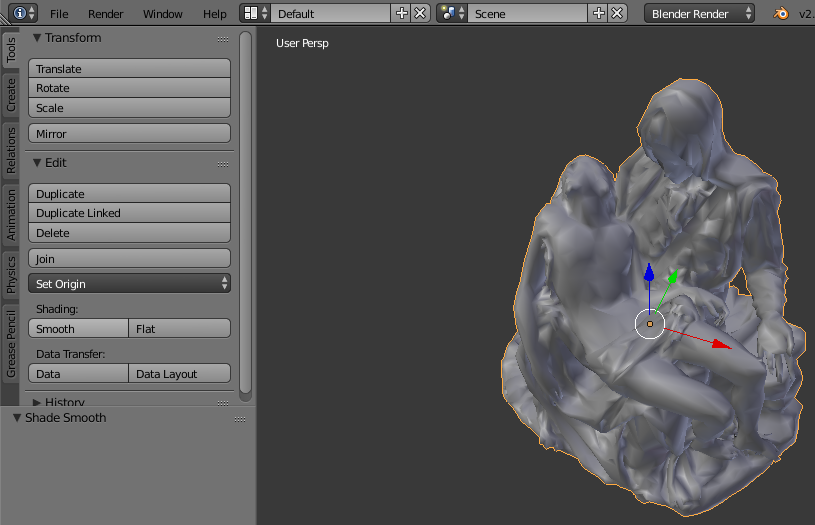Open the scene browse icon
The height and width of the screenshot is (525, 815).
(452, 13)
